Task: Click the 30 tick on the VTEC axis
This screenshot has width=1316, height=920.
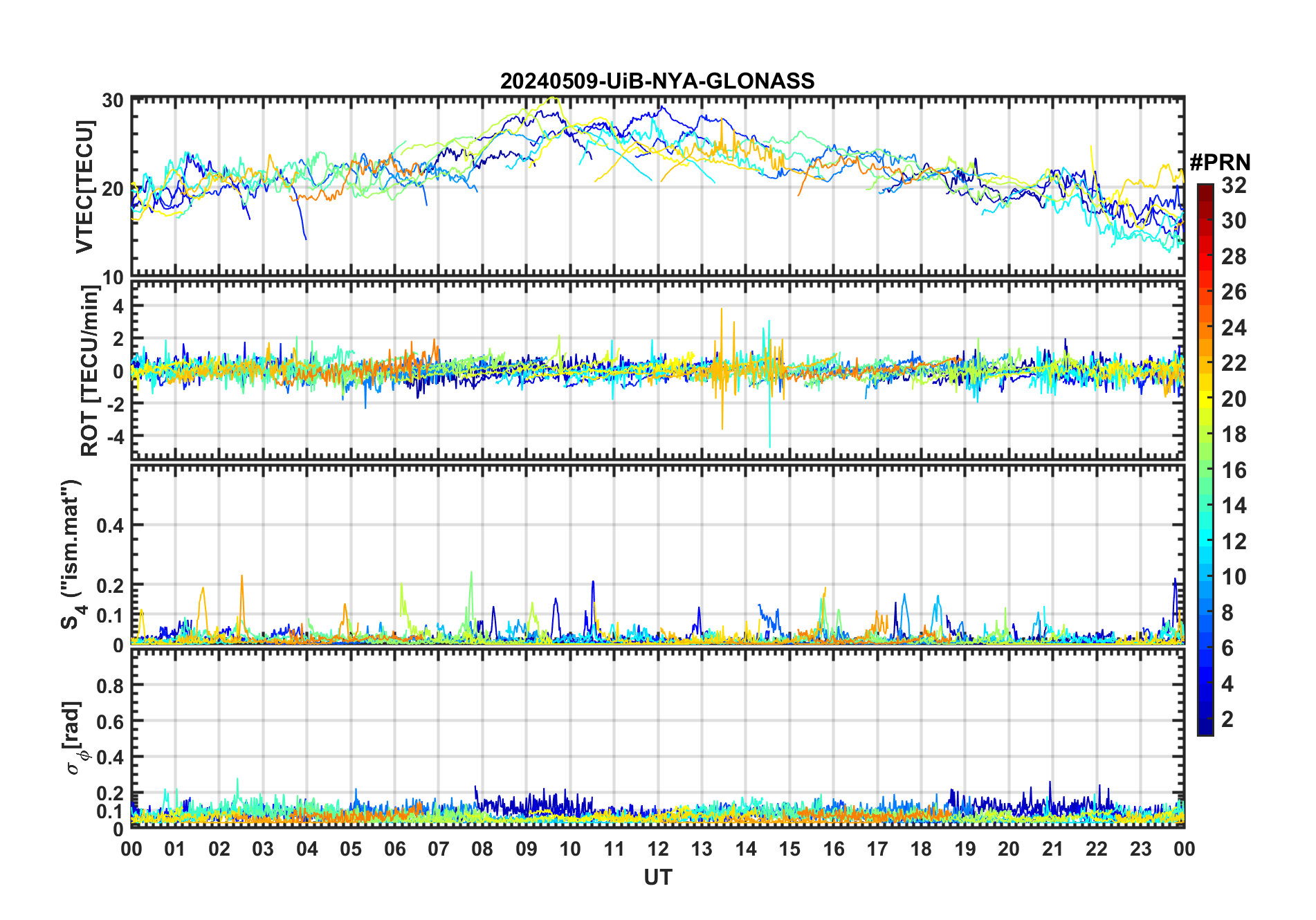Action: (113, 100)
